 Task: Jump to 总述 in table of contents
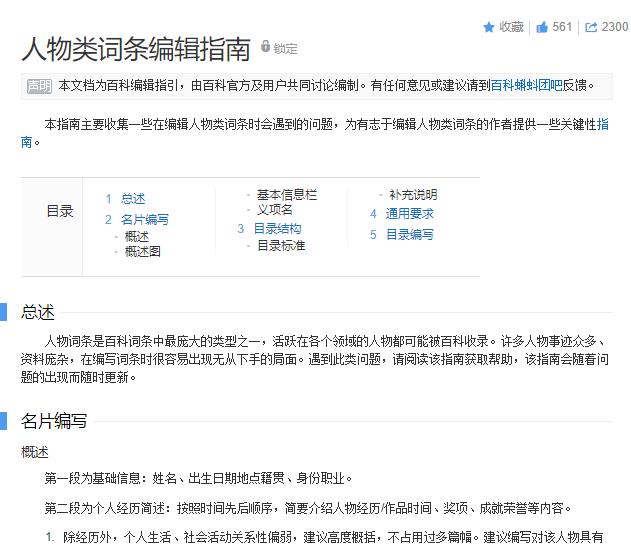133,199
